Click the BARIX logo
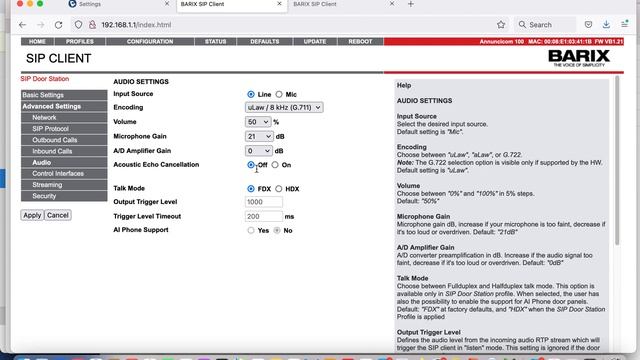The width and height of the screenshot is (640, 360). [579, 58]
